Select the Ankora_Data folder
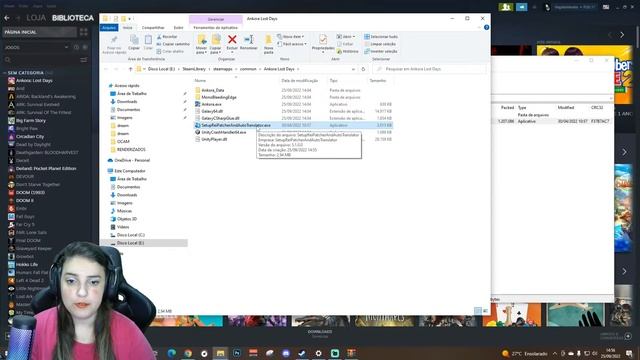This screenshot has height=360, width=640. click(x=213, y=90)
